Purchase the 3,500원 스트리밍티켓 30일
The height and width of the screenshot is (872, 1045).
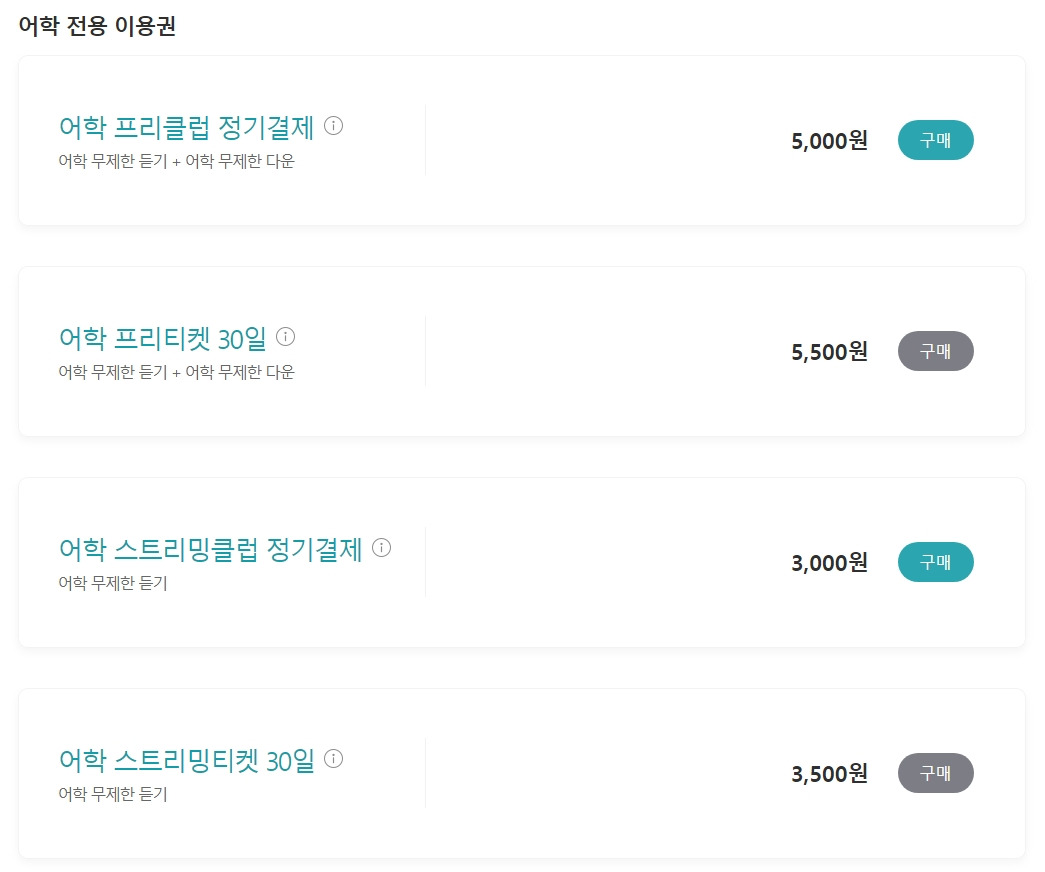(935, 773)
